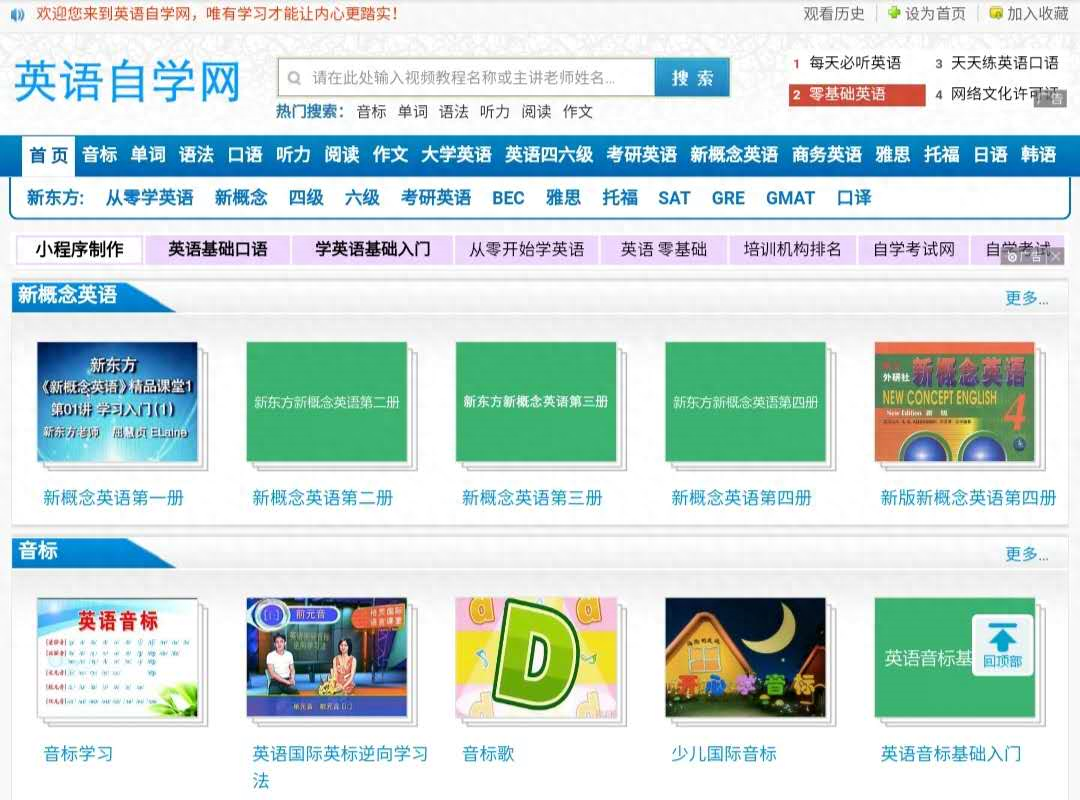The height and width of the screenshot is (800, 1080).
Task: Open 观看历史 viewing history
Action: (833, 14)
